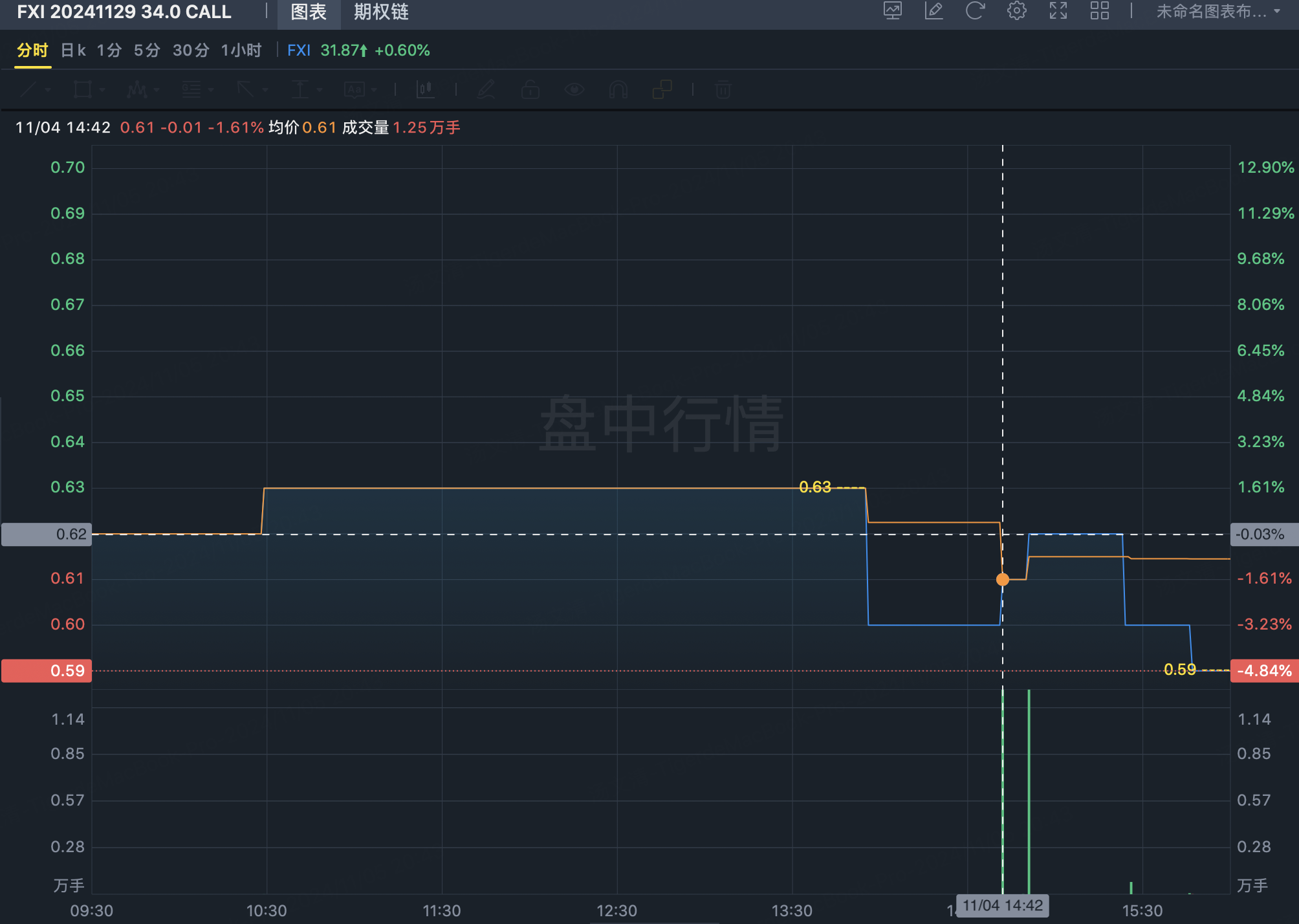Open the drawing edit pencil icon
This screenshot has height=924, width=1299.
(933, 11)
